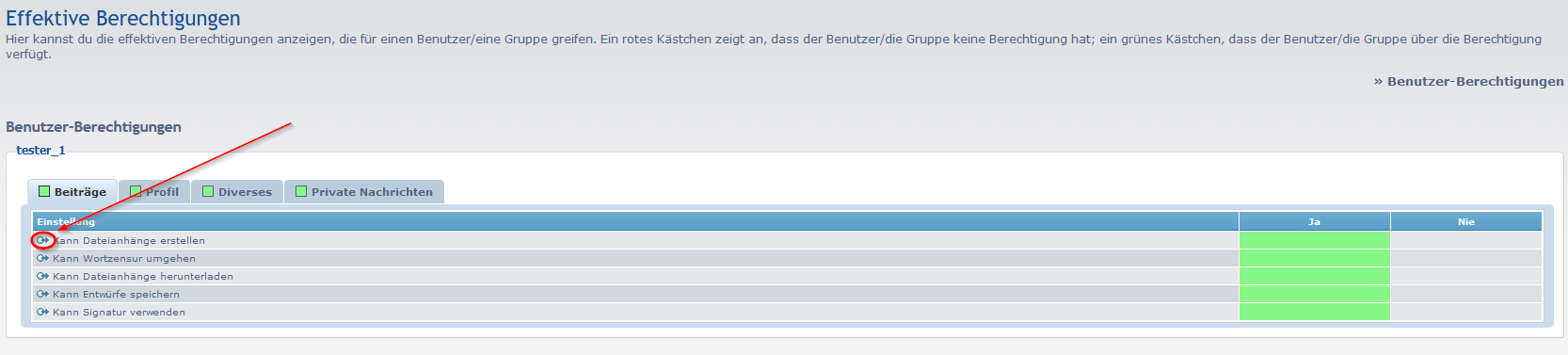Screen dimensions: 1568x355
Task: Click green status square on Diverses tab
Action: point(208,191)
